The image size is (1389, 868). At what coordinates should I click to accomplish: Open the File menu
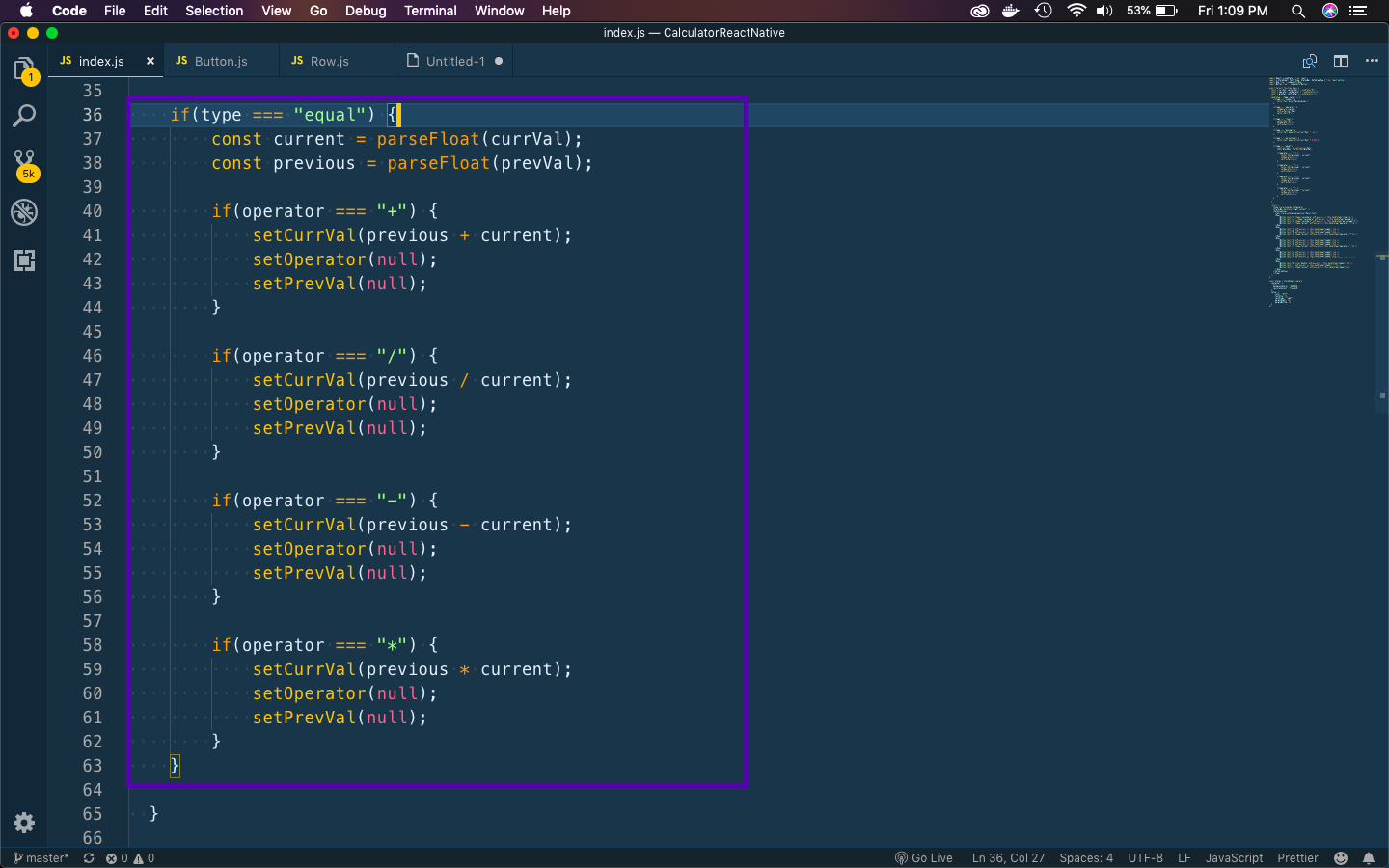pos(115,11)
